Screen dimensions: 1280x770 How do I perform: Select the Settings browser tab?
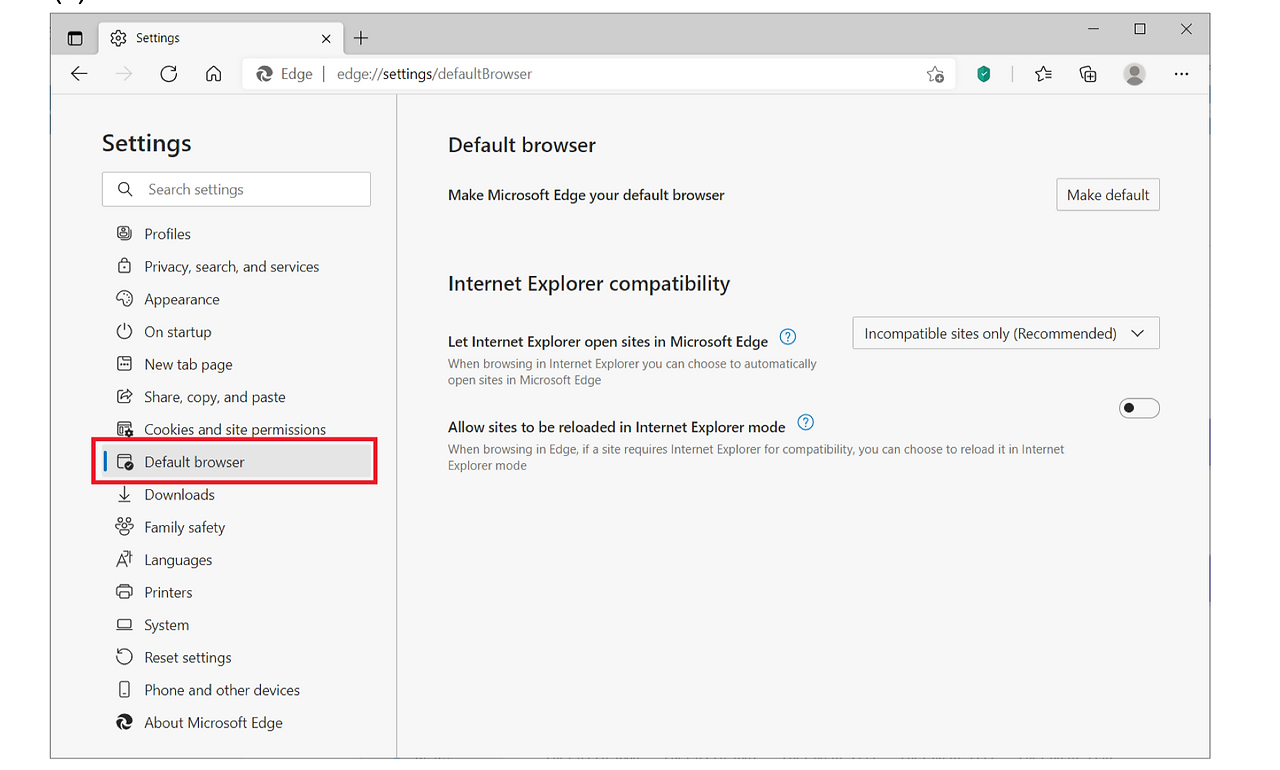[221, 38]
